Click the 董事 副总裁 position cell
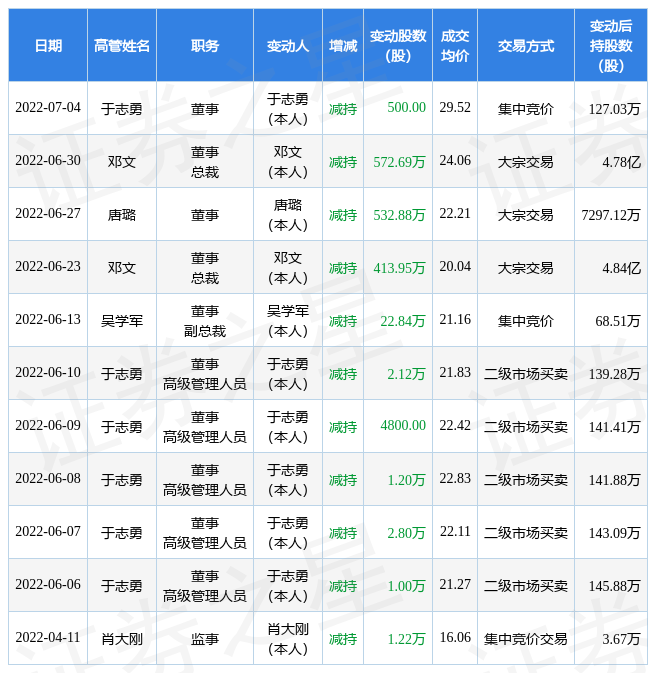Screen dimensions: 648x673 point(205,321)
